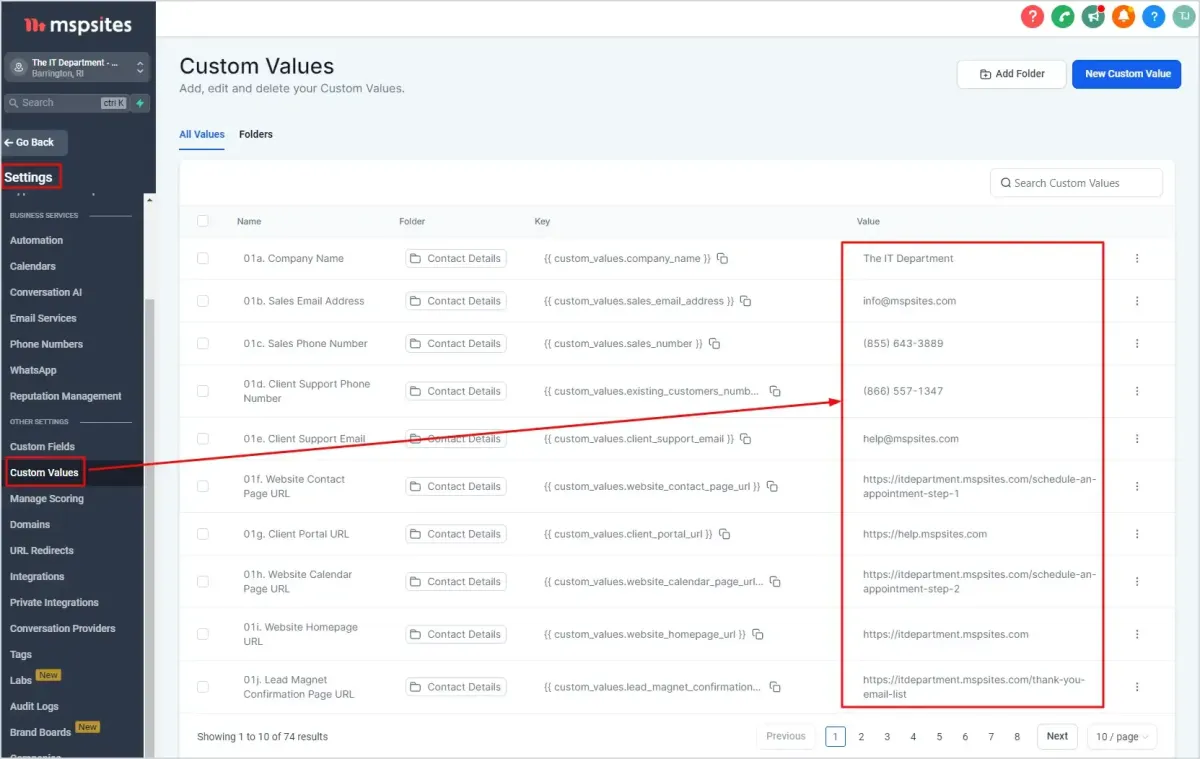This screenshot has width=1200, height=759.
Task: Copy the sales_email_address key icon
Action: click(x=745, y=301)
